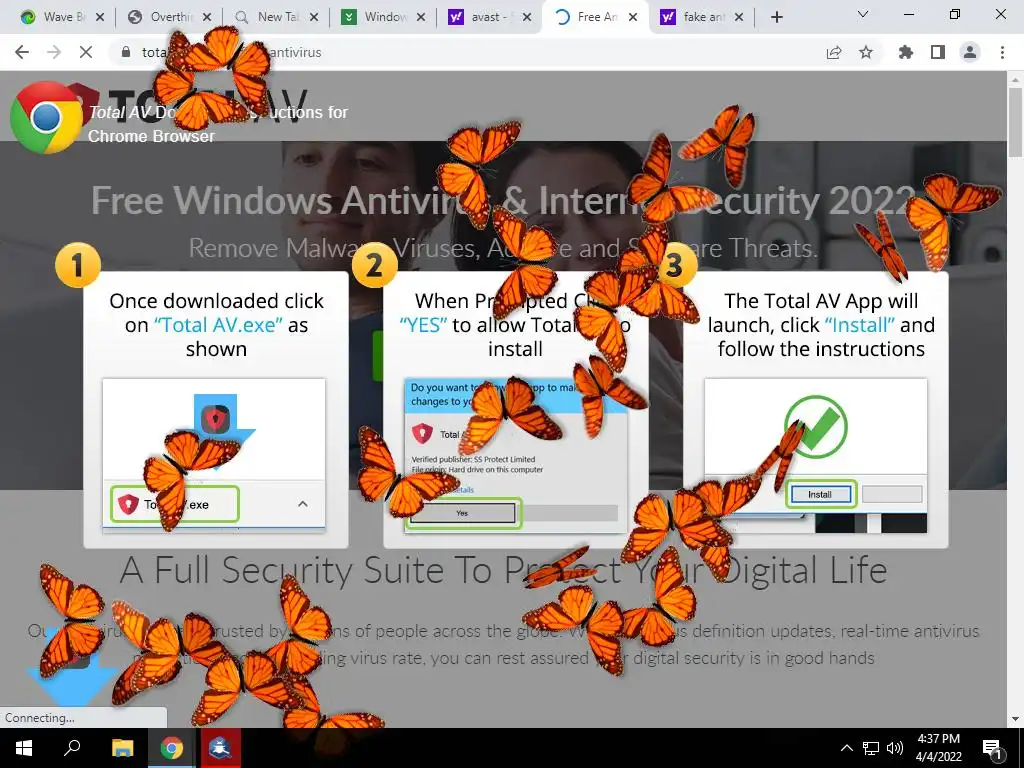Go forward to the next page

pos(54,52)
